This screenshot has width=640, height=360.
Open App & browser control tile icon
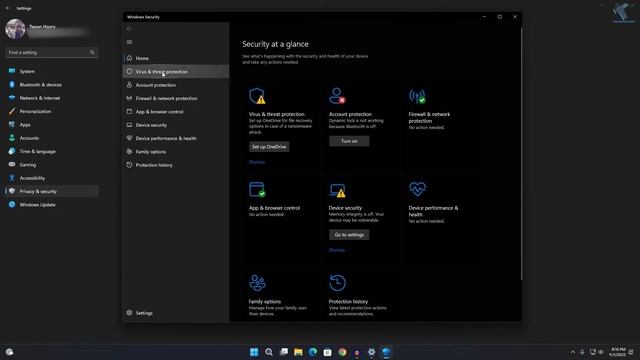(x=257, y=190)
